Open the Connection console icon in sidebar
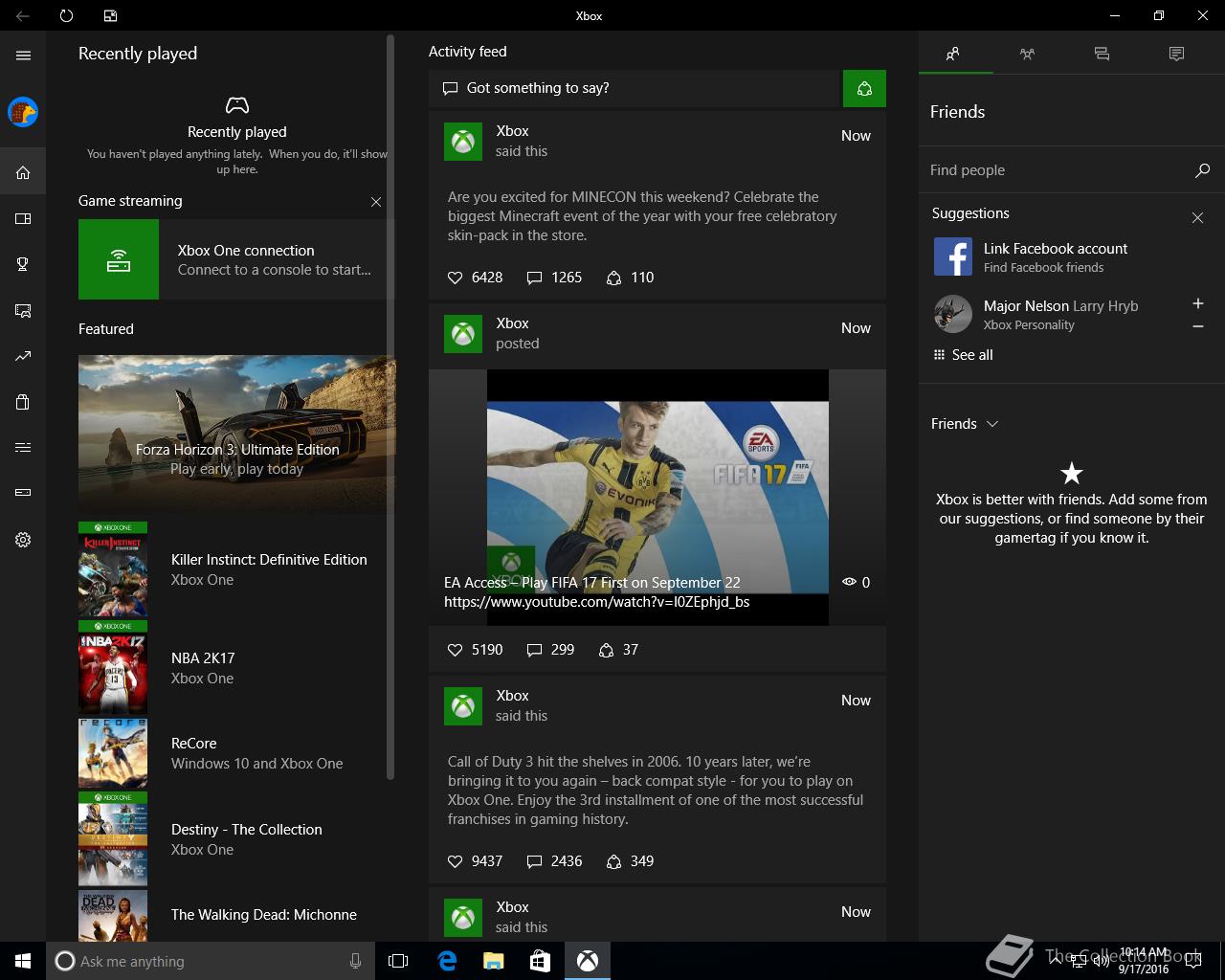This screenshot has width=1225, height=980. point(23,493)
